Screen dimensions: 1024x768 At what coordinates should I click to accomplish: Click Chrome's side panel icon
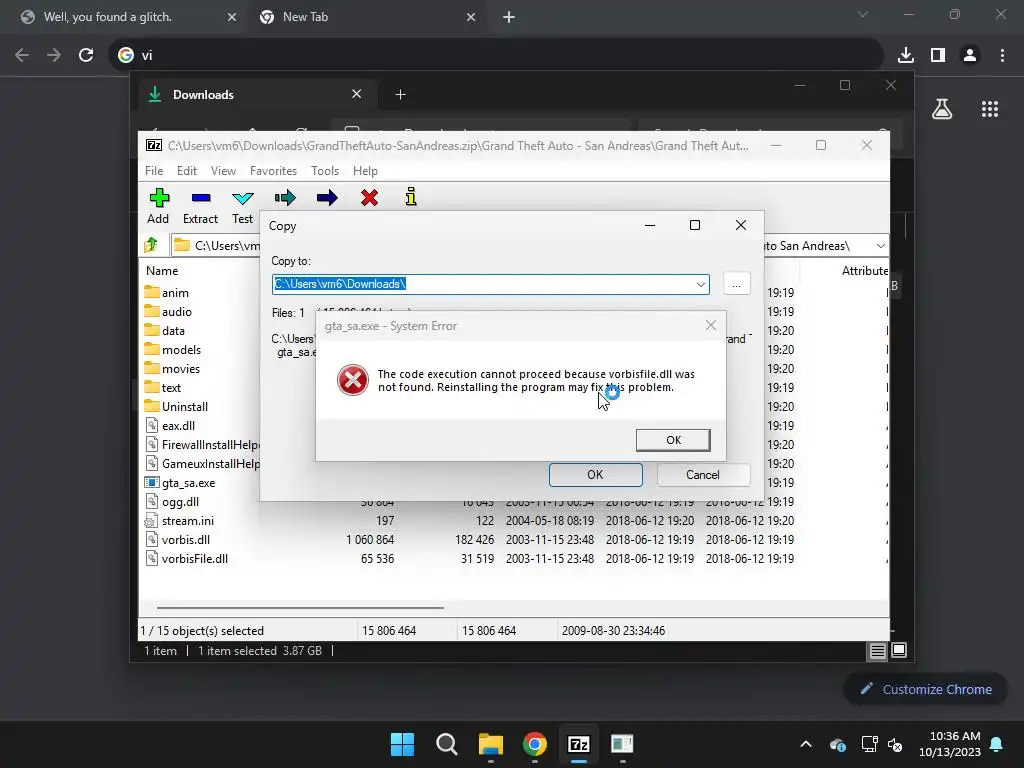coord(938,55)
